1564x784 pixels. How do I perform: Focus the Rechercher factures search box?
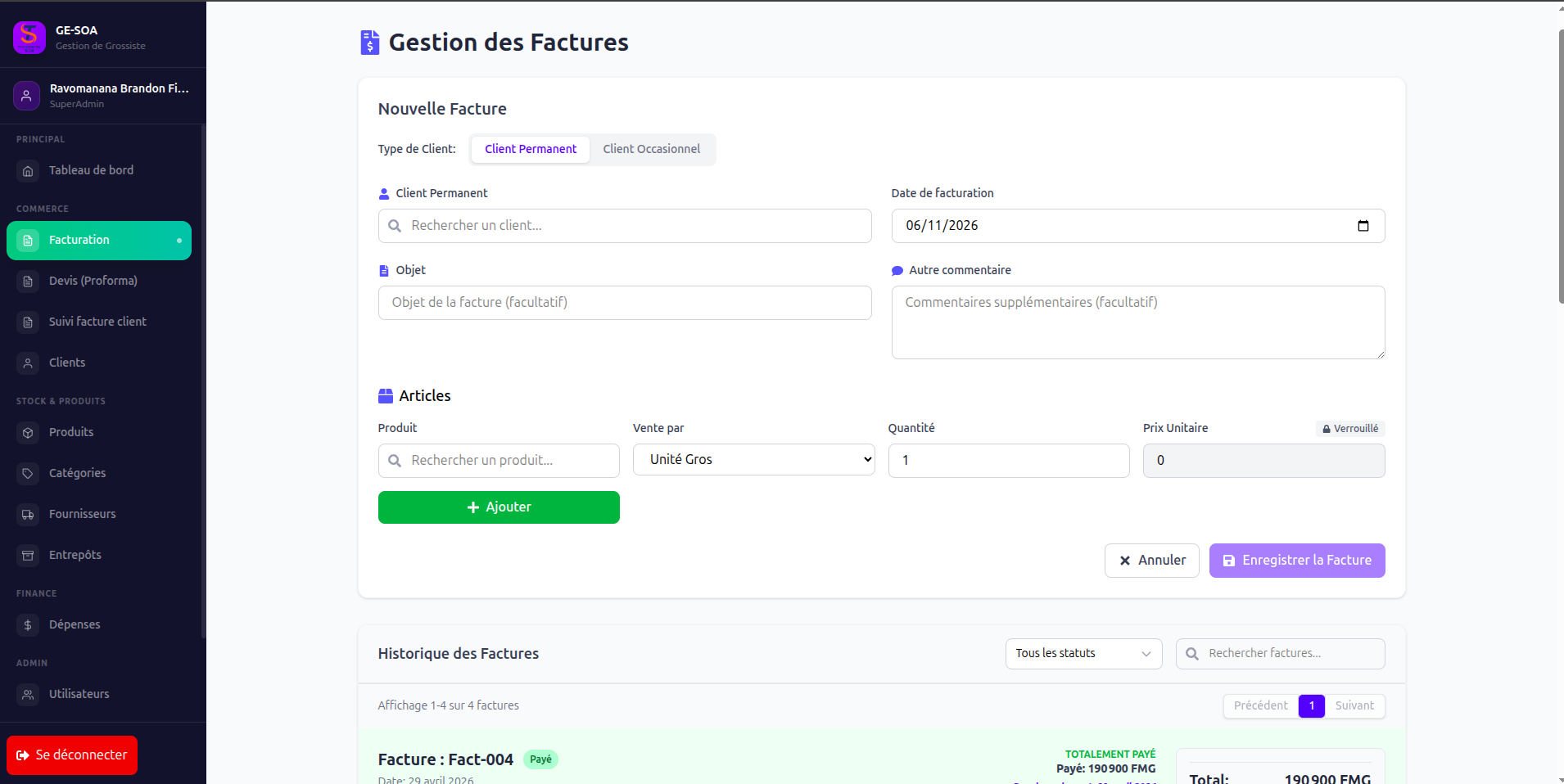tap(1281, 654)
